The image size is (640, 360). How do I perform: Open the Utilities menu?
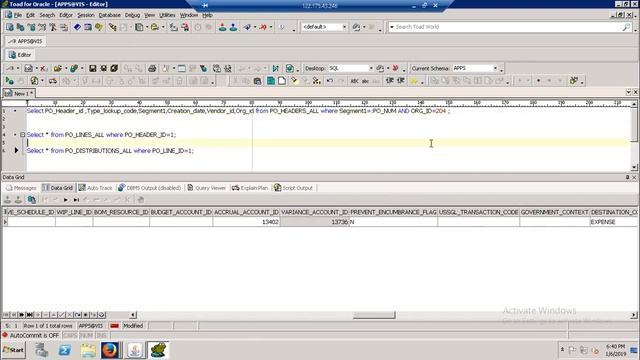167,15
